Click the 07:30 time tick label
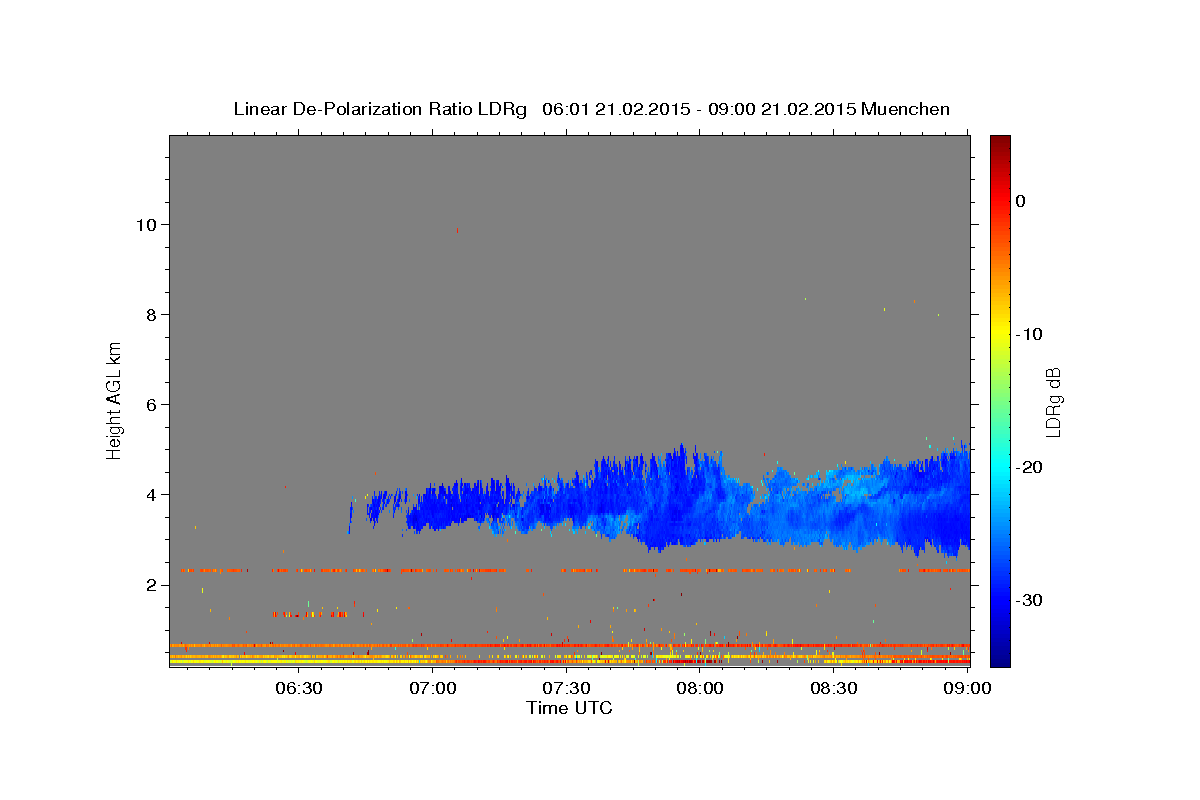Screen dimensions: 1200x800 pyautogui.click(x=566, y=688)
